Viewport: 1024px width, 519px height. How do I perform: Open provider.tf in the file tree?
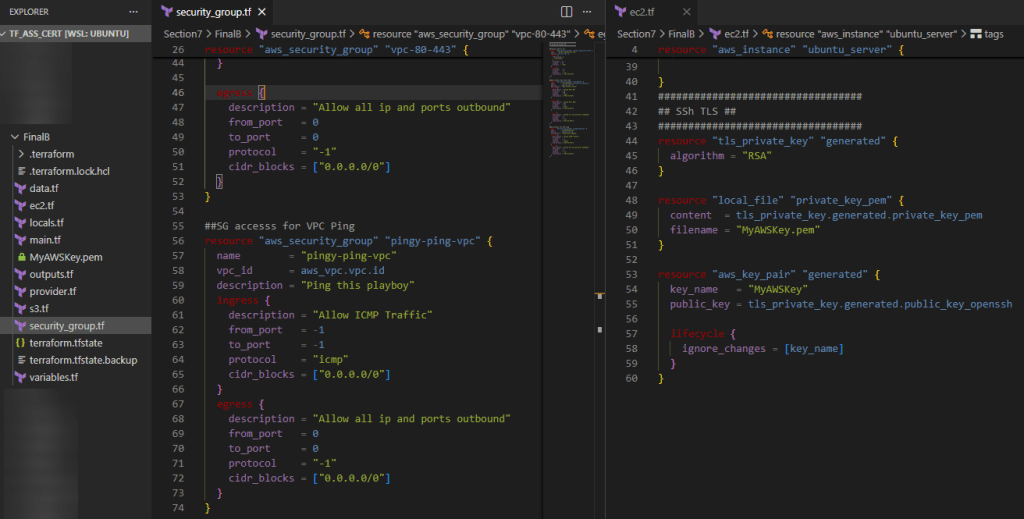53,291
